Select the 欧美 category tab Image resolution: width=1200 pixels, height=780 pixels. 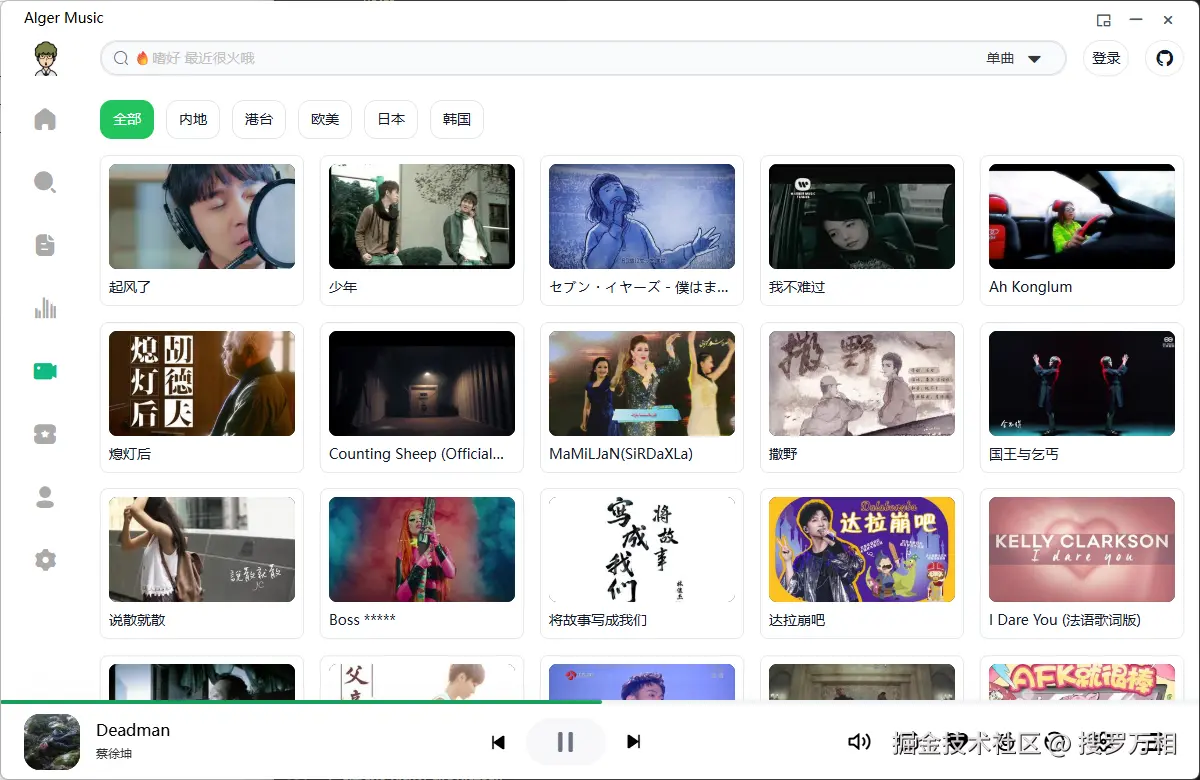325,119
